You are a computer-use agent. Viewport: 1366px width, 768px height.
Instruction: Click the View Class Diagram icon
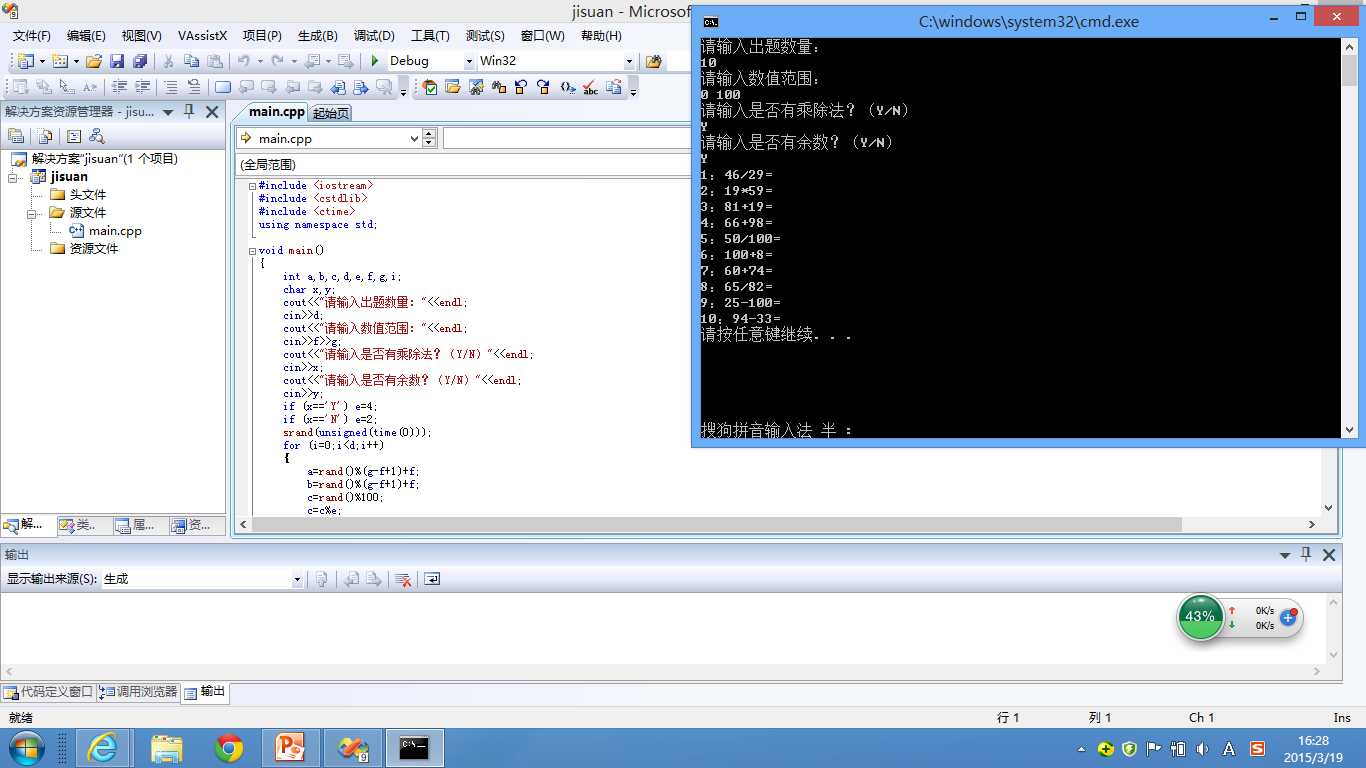coord(97,136)
